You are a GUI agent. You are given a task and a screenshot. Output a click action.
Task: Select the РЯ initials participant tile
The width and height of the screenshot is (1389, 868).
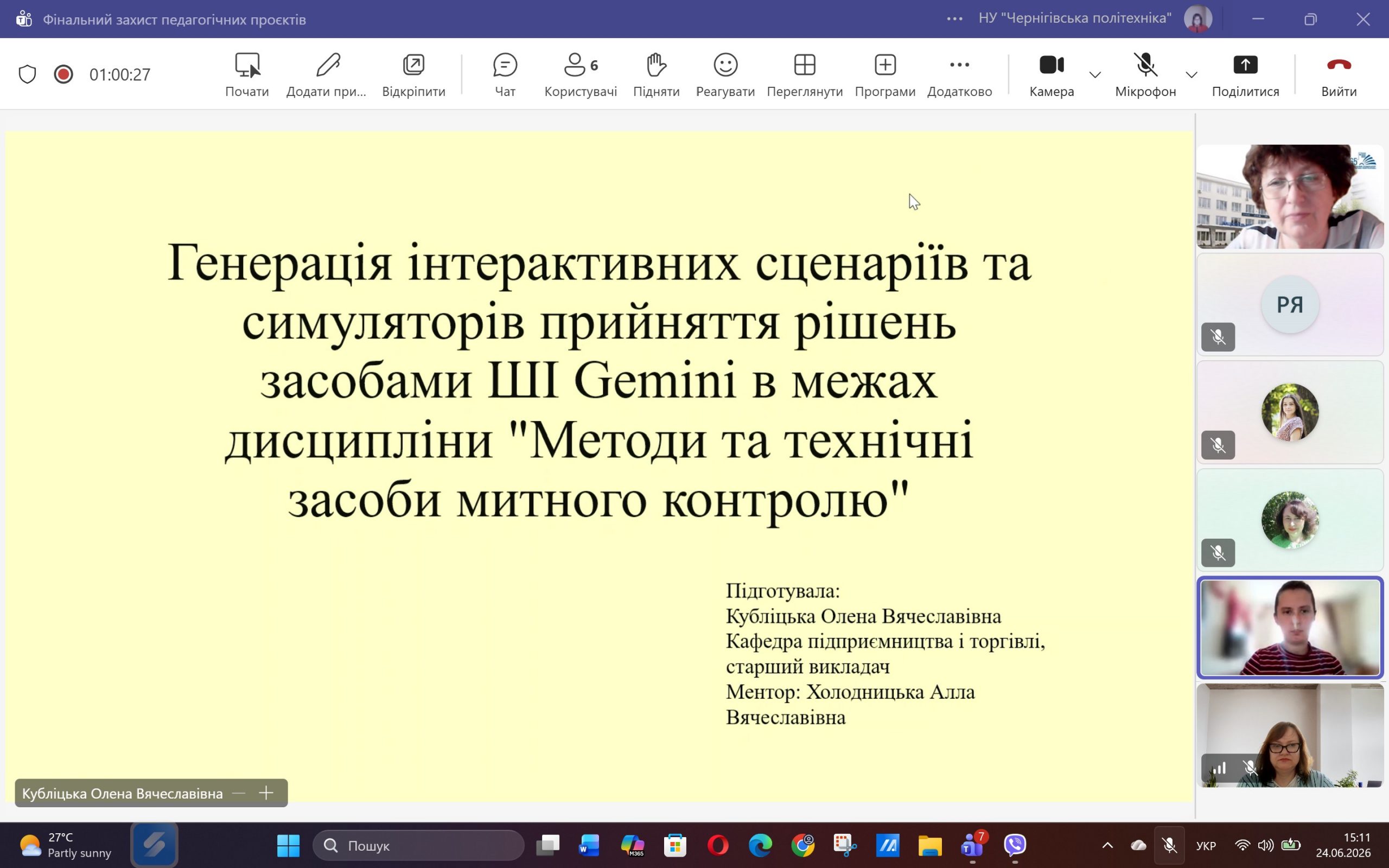pyautogui.click(x=1290, y=304)
